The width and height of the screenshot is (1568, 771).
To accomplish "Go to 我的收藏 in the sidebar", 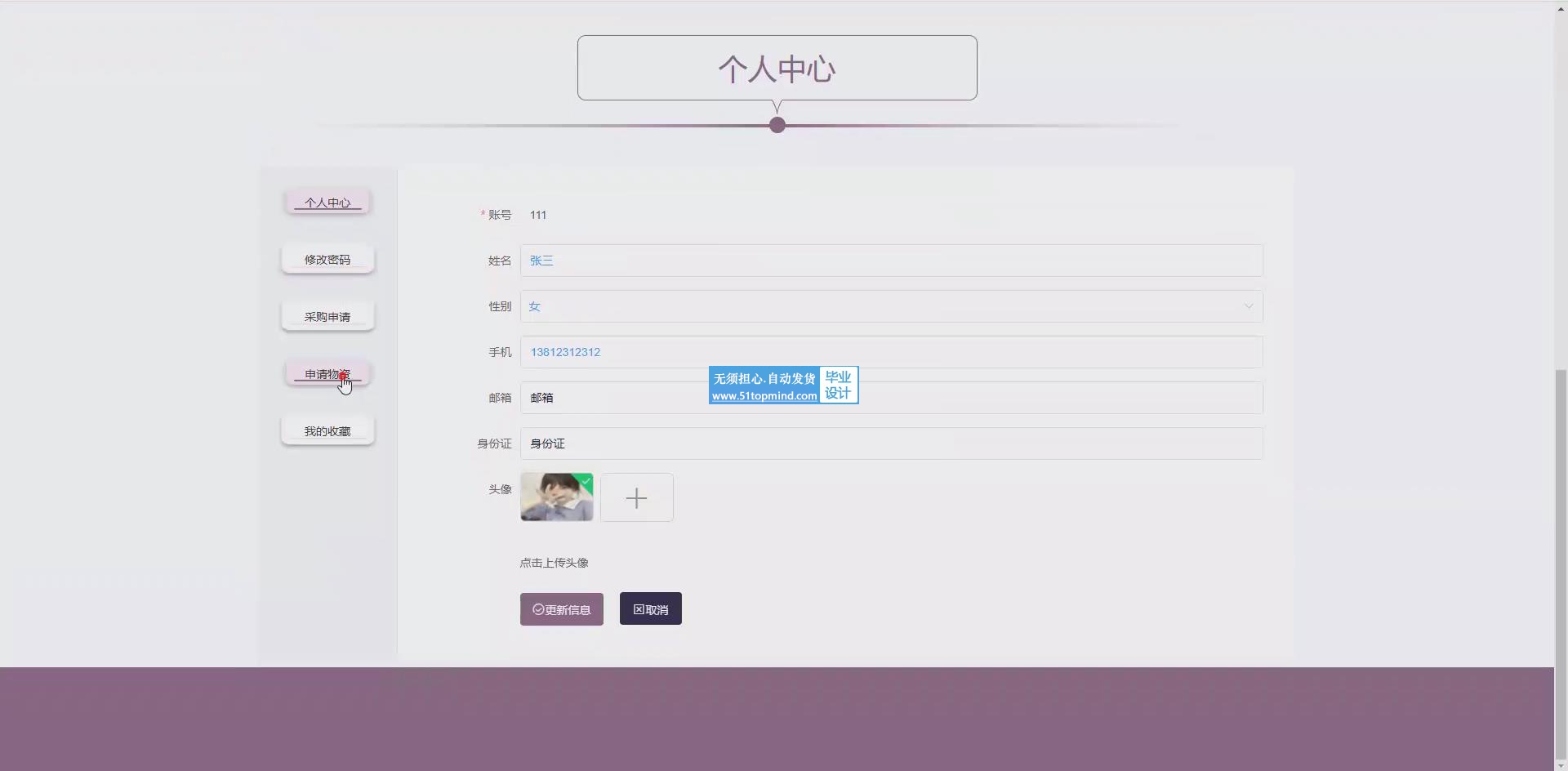I will [x=327, y=431].
